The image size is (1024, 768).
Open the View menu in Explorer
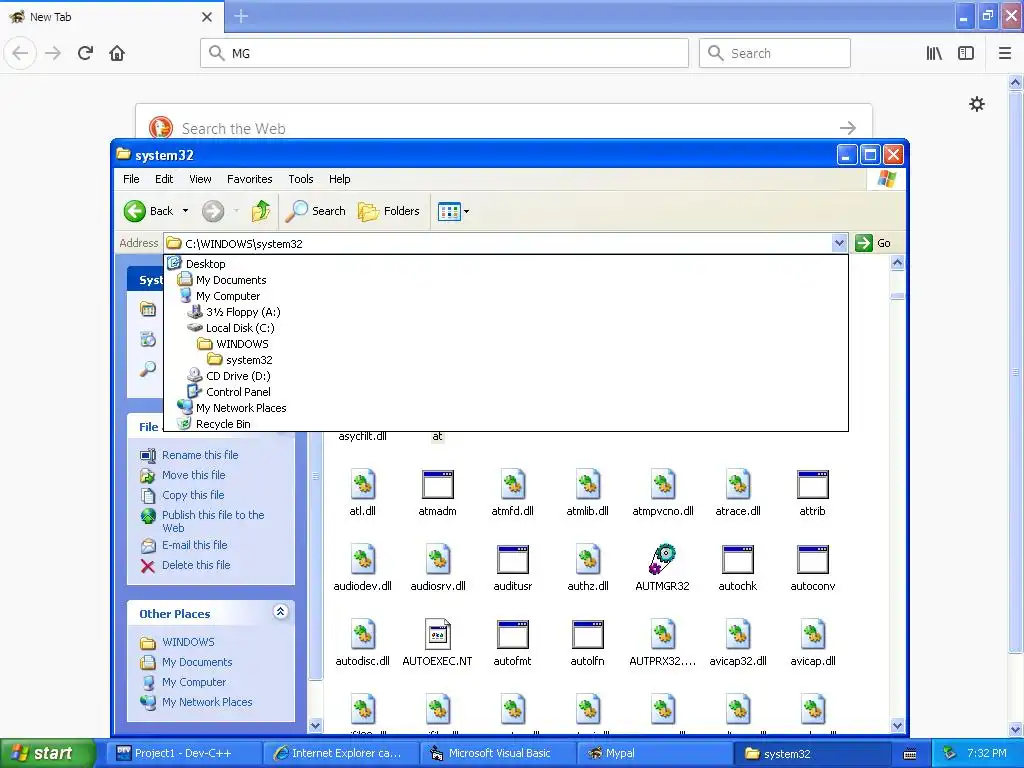[x=200, y=179]
